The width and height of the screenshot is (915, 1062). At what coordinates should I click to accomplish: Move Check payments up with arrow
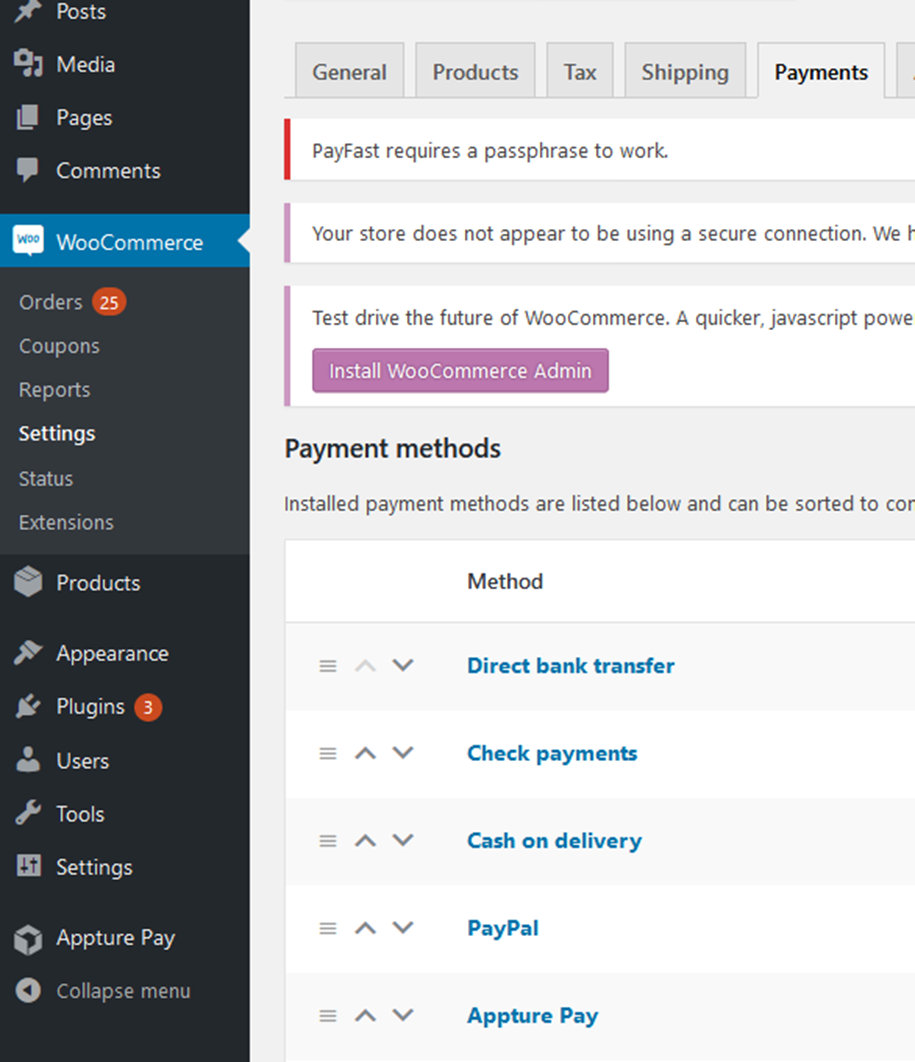click(366, 753)
